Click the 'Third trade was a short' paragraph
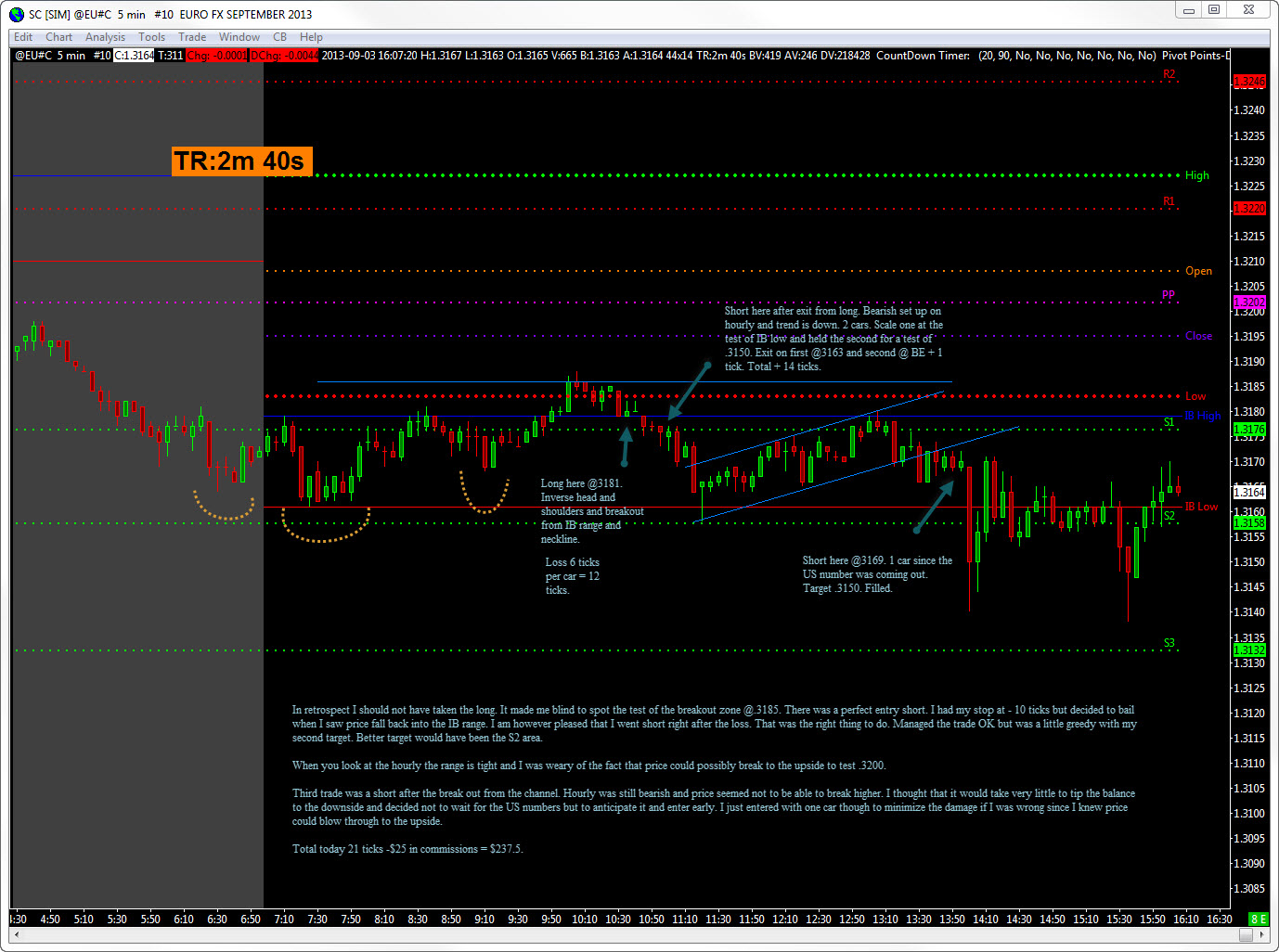 click(714, 807)
